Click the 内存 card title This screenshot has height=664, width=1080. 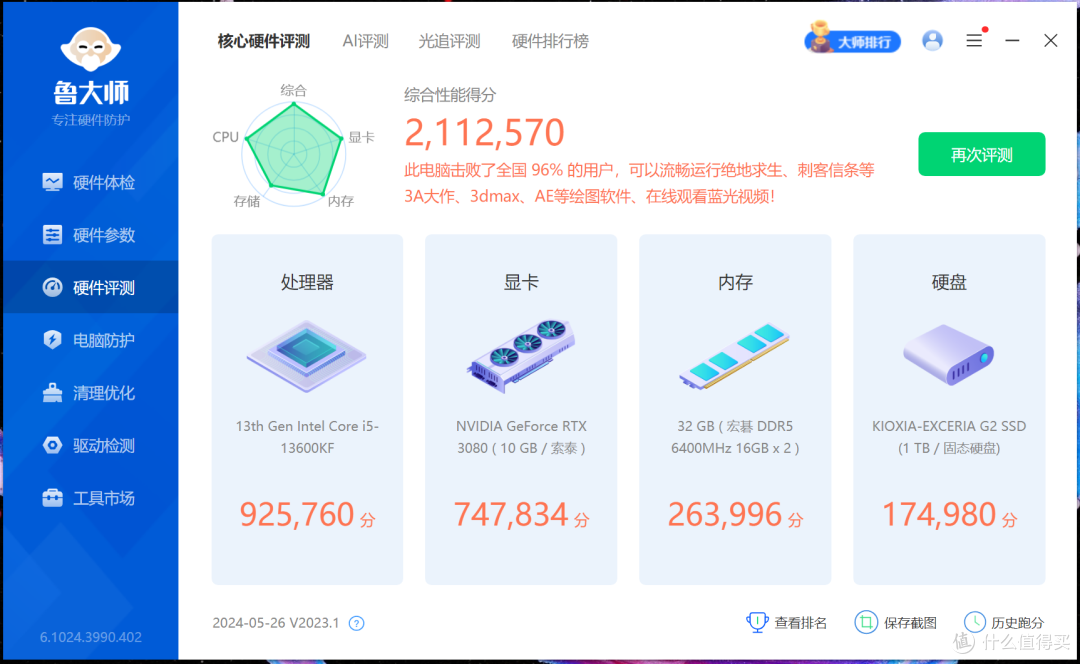(735, 282)
